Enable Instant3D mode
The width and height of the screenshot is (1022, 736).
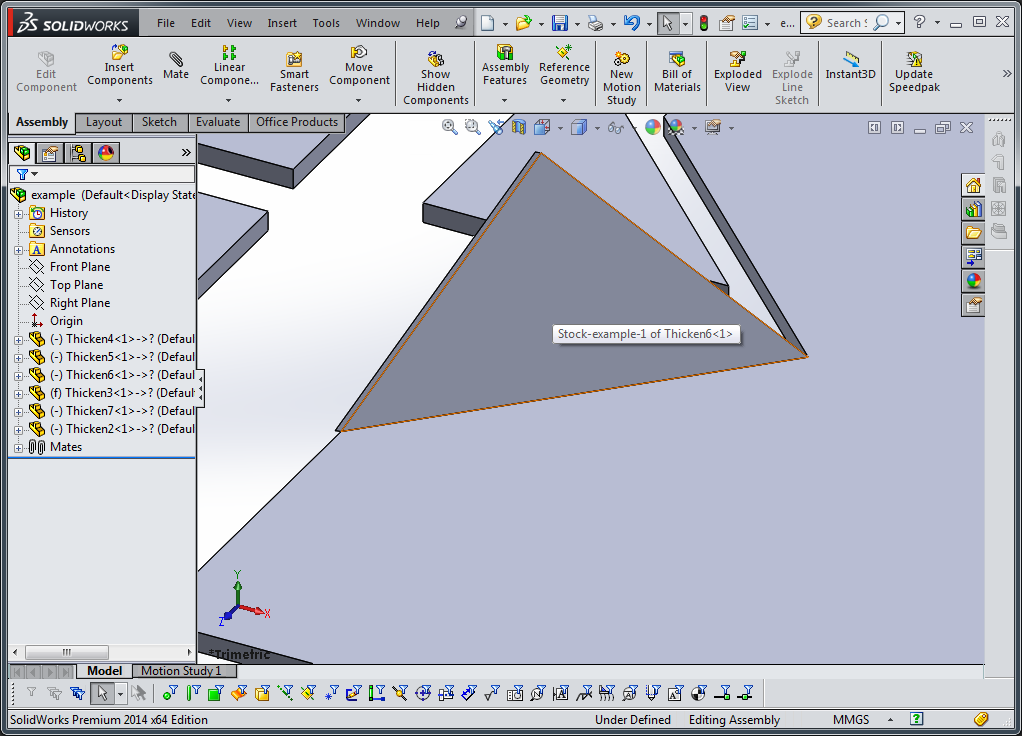pyautogui.click(x=850, y=70)
